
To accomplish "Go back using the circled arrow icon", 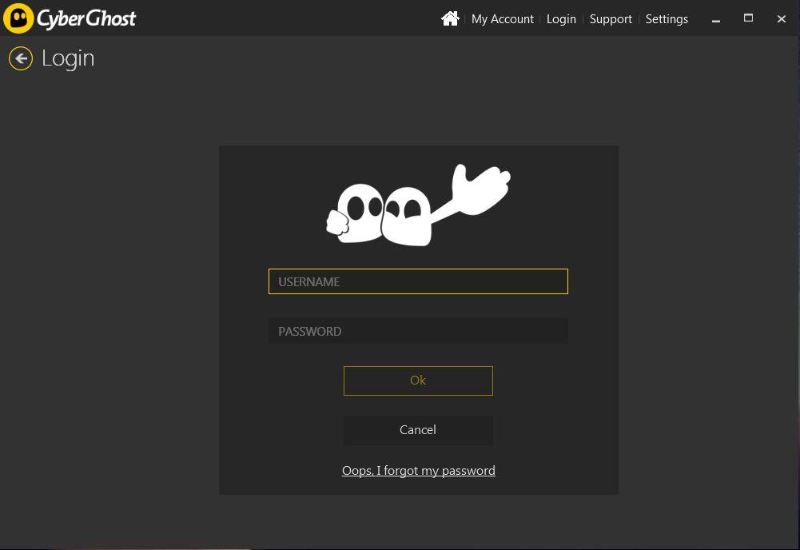I will pyautogui.click(x=20, y=59).
